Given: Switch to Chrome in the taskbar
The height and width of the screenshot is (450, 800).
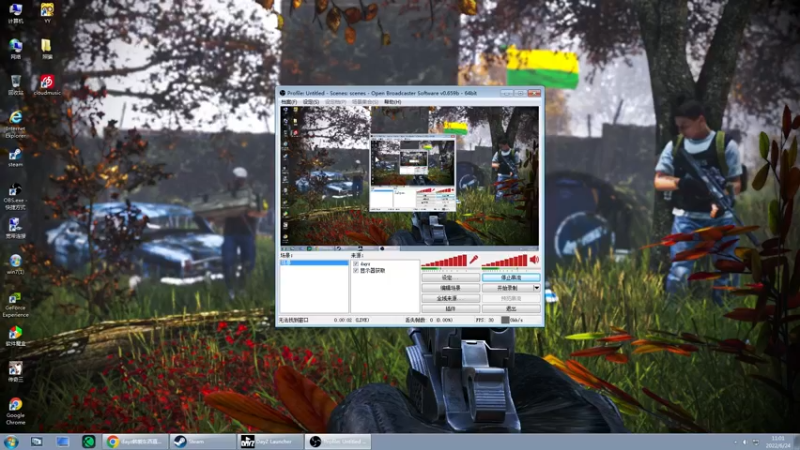Looking at the screenshot, I should 135,442.
